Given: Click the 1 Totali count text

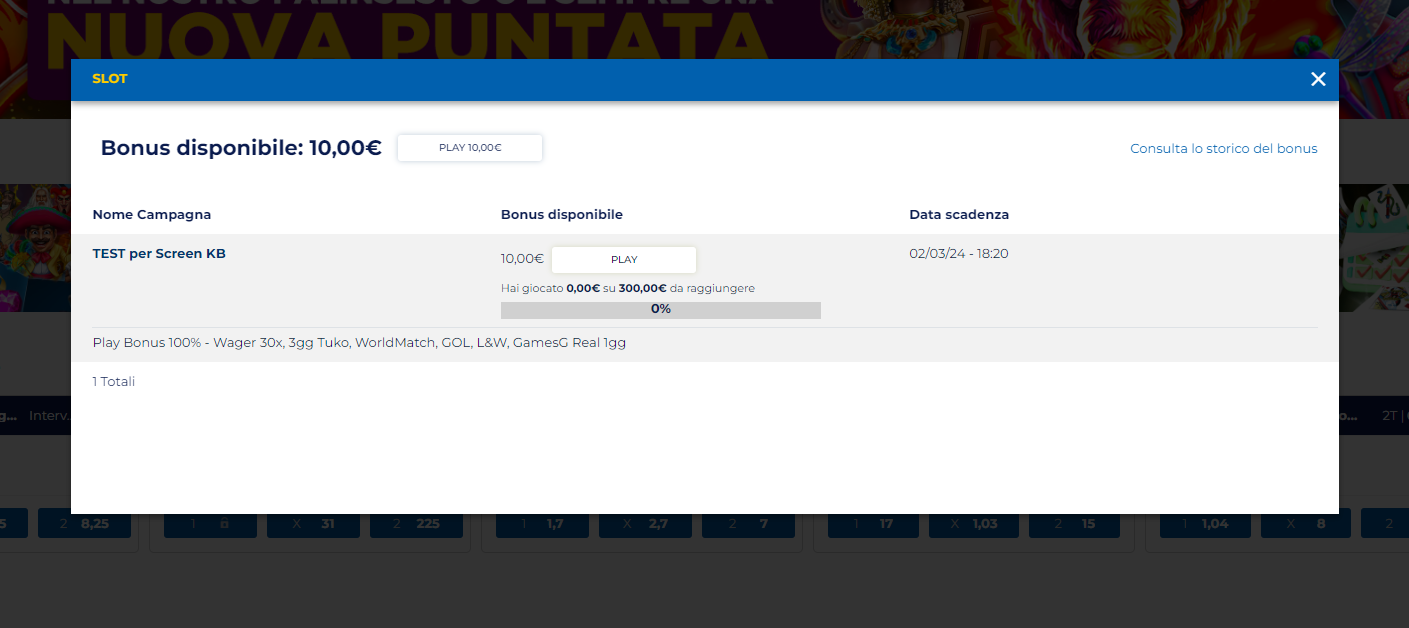Looking at the screenshot, I should pos(114,382).
